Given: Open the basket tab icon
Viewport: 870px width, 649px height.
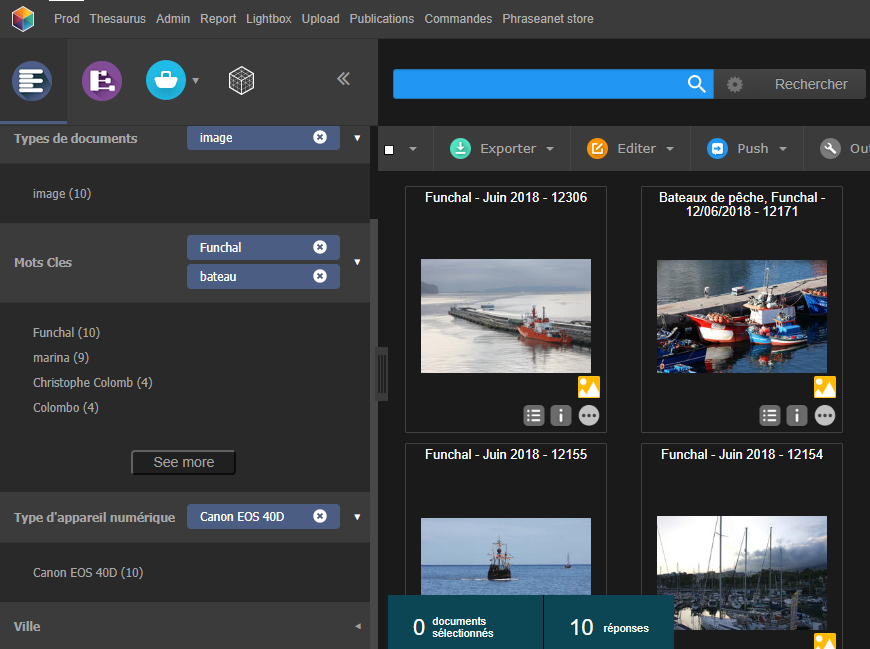Looking at the screenshot, I should [166, 80].
